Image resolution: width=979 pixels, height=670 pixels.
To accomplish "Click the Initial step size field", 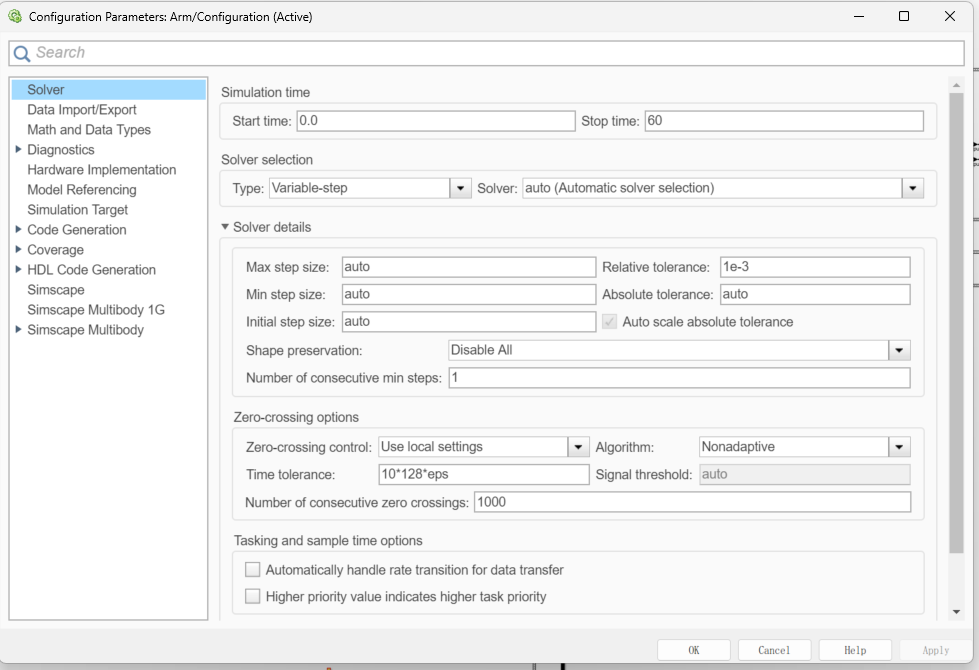I will (469, 322).
